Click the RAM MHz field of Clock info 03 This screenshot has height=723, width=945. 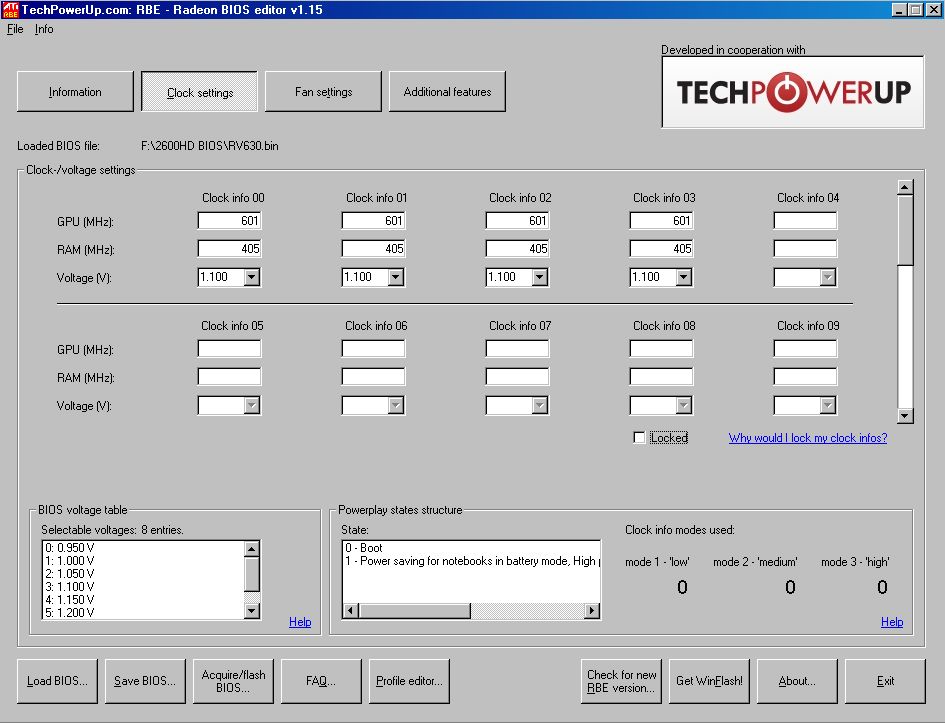coord(661,248)
